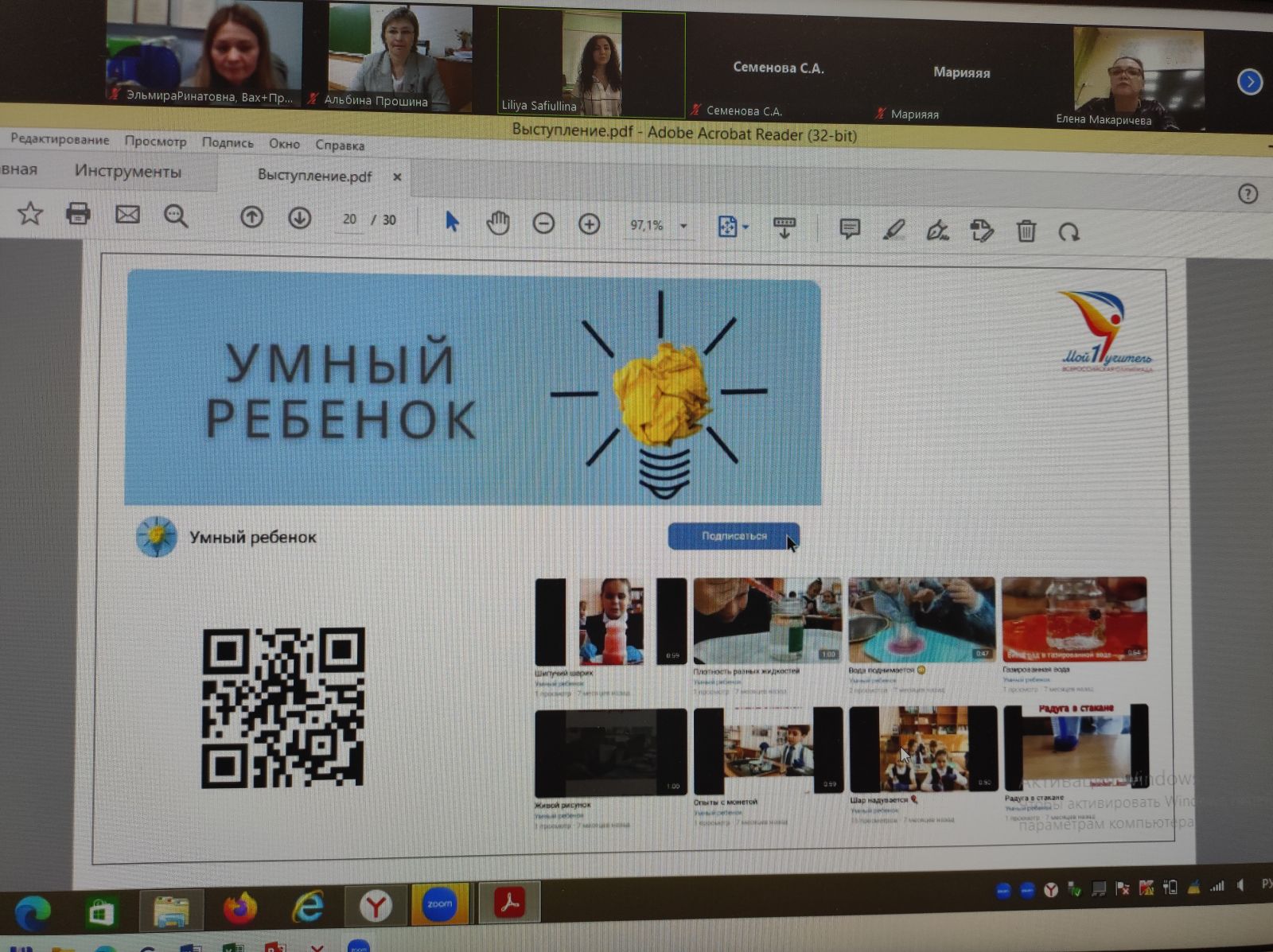Expand the 97,1% zoom level dropdown
Screen dimensions: 1273x952
click(x=683, y=227)
